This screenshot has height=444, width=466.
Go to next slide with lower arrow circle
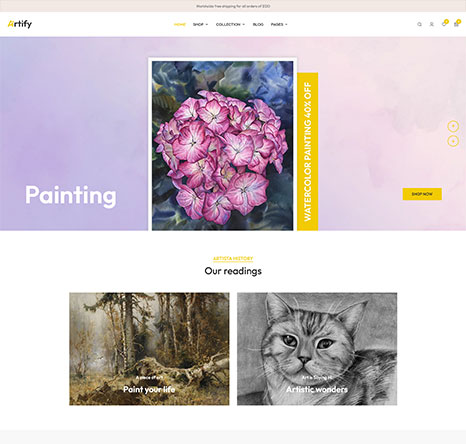pos(453,141)
